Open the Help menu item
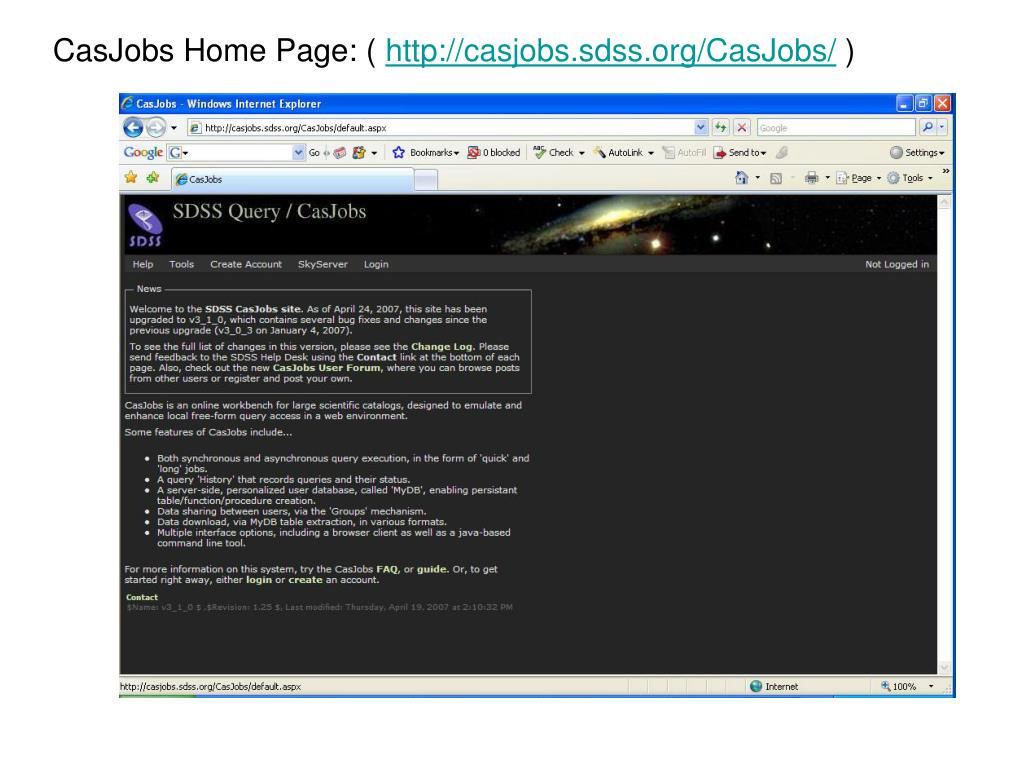The width and height of the screenshot is (1024, 768). pyautogui.click(x=142, y=264)
